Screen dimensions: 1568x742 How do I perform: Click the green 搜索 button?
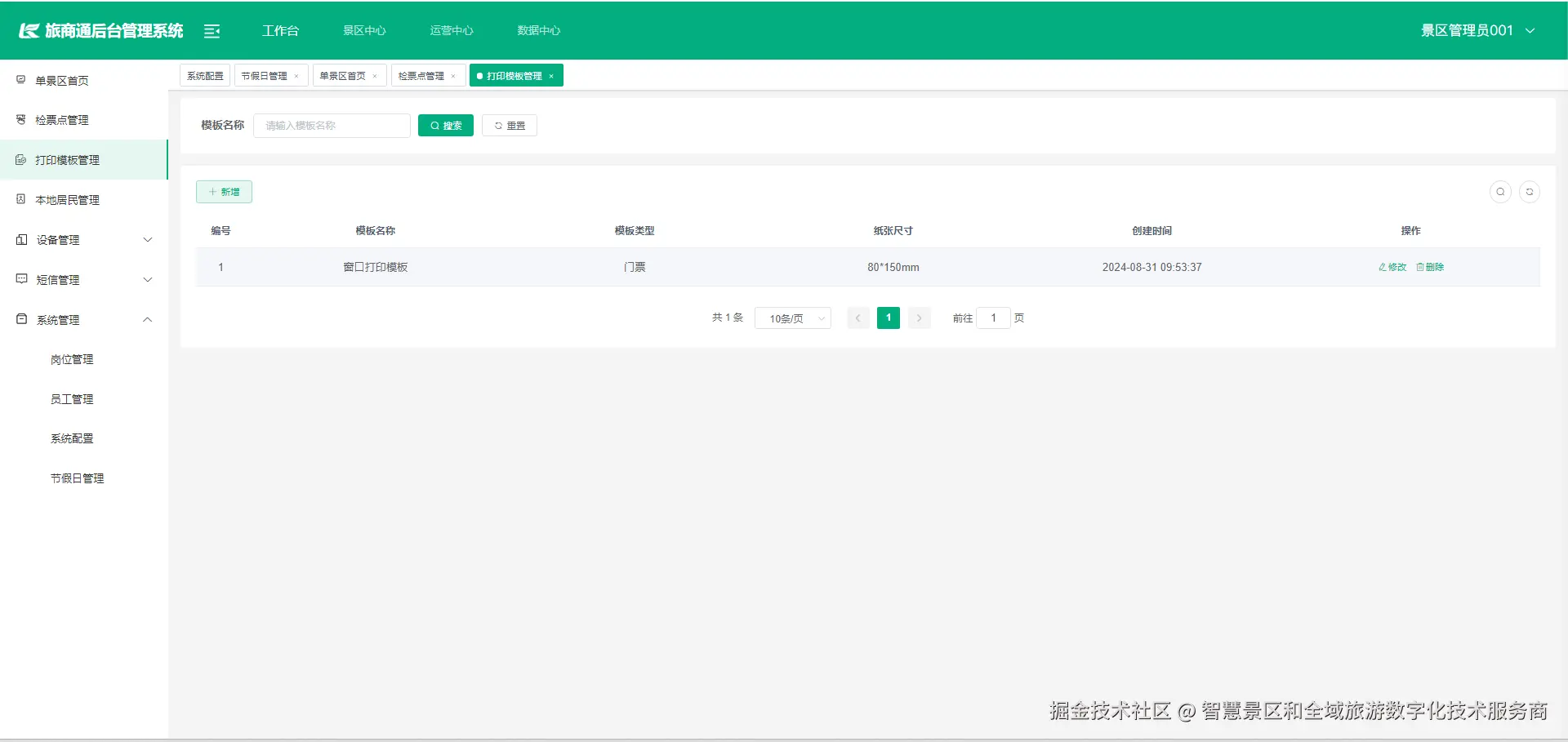(446, 126)
